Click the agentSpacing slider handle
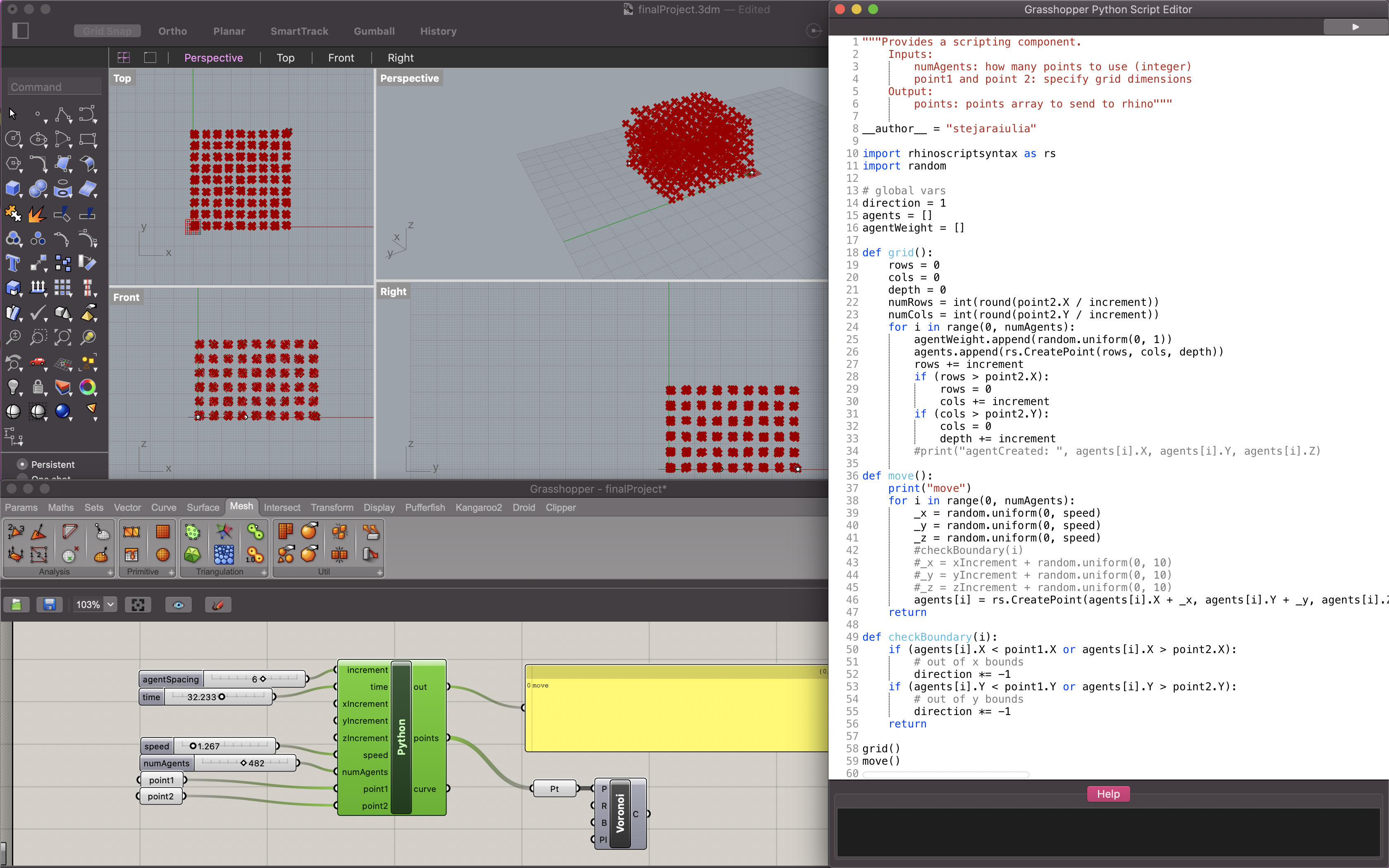This screenshot has height=868, width=1389. coord(263,679)
